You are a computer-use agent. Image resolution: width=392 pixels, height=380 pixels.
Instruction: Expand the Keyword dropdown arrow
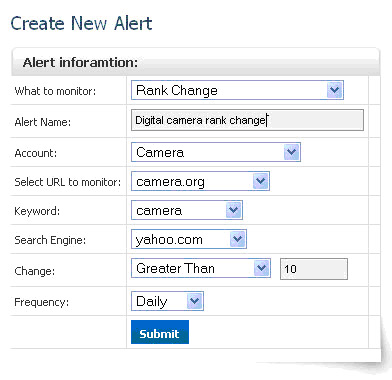[233, 210]
